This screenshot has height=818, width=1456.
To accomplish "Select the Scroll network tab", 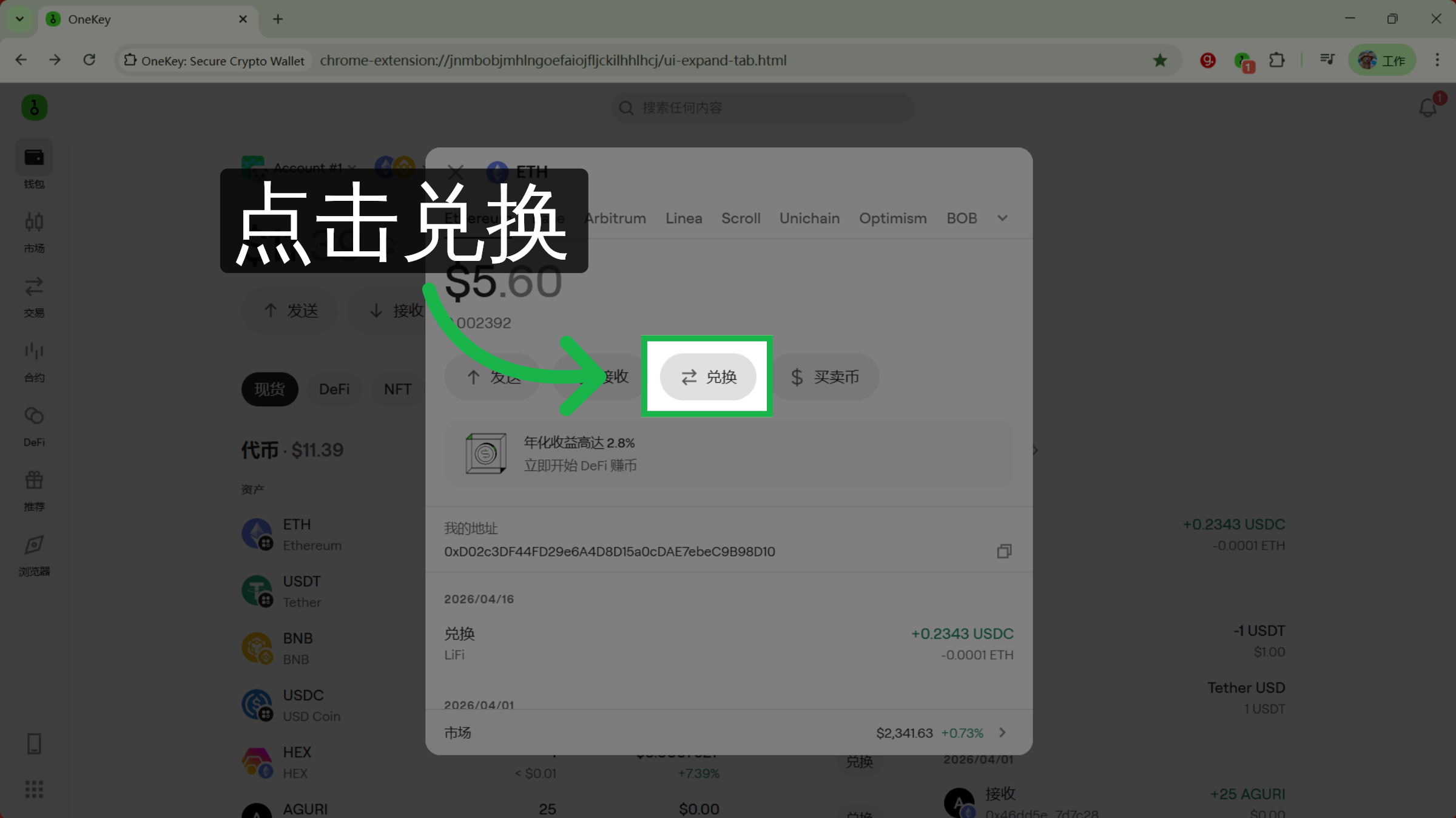I will tap(741, 218).
